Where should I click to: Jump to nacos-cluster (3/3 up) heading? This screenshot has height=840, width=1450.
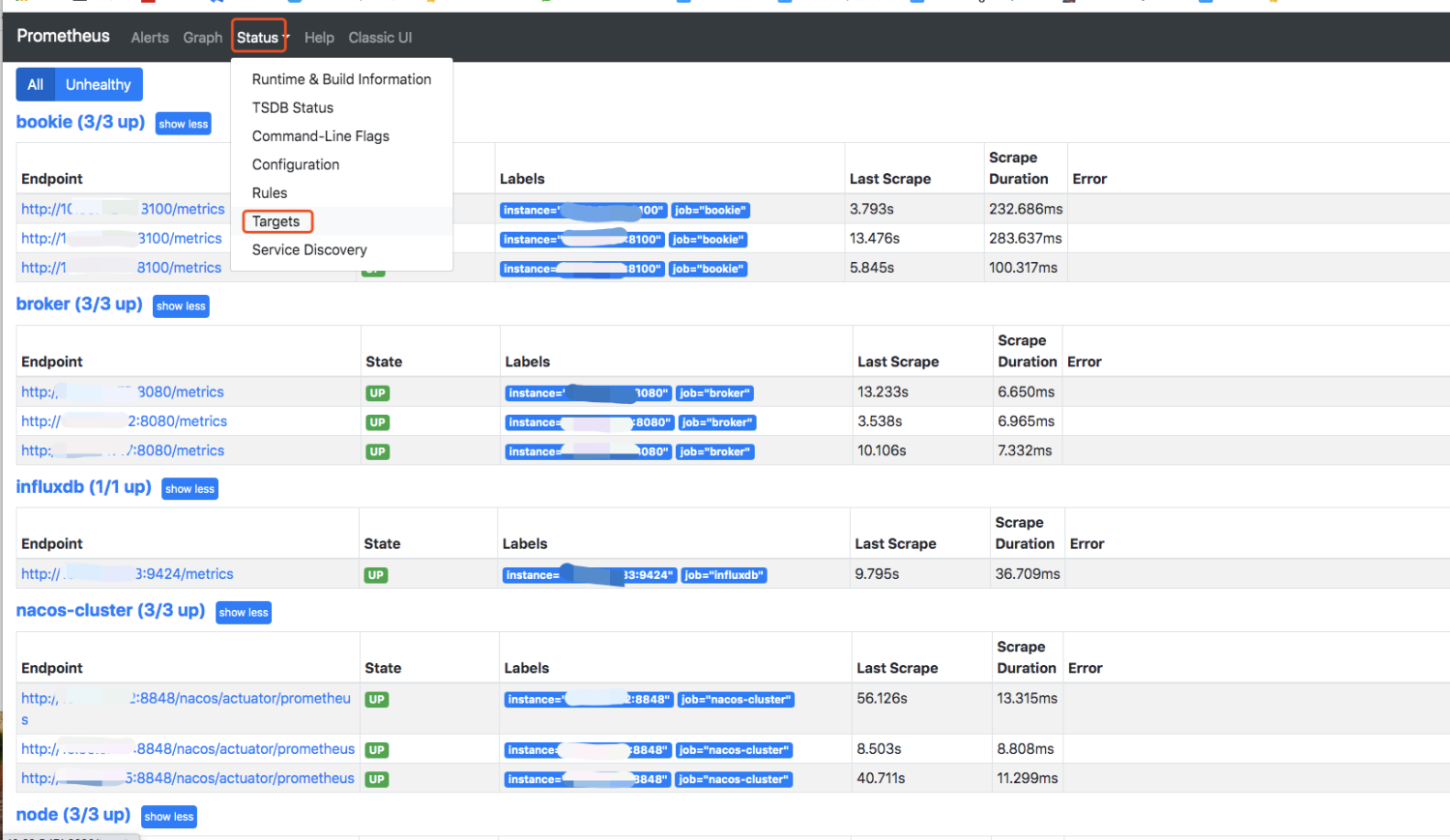click(x=110, y=610)
